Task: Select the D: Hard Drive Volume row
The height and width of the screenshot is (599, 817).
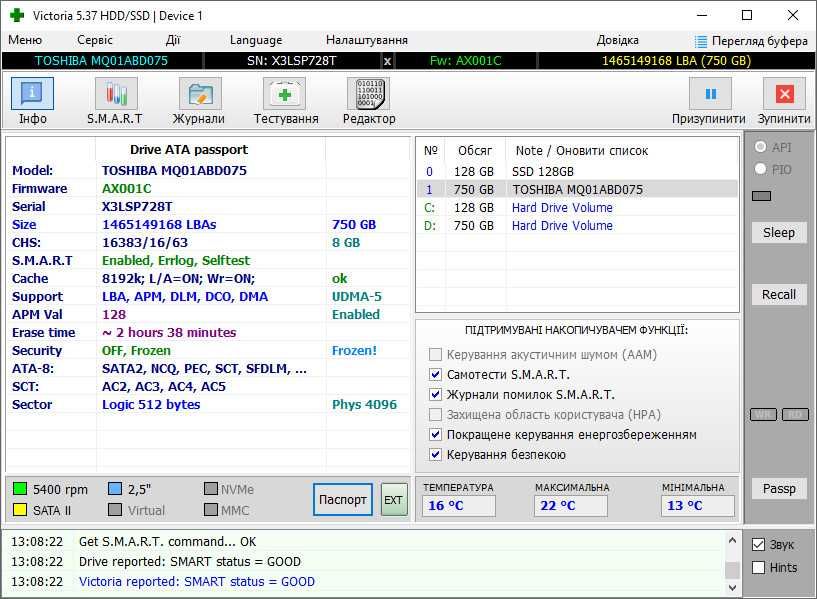Action: pos(577,226)
